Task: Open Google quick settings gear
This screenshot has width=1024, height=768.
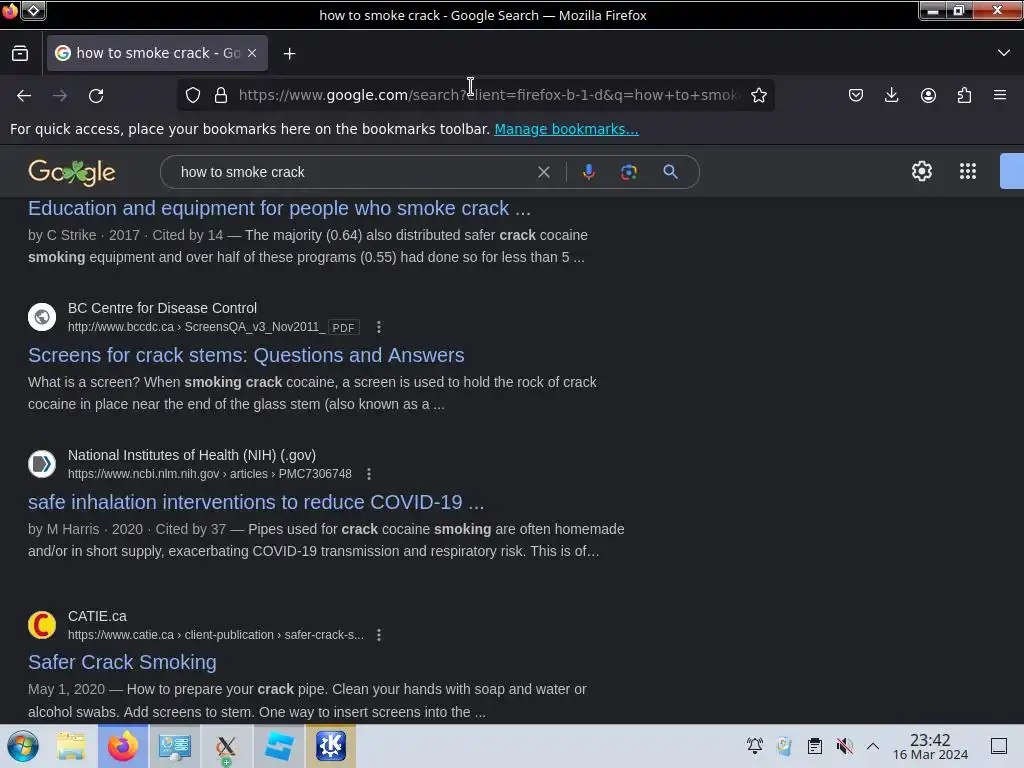Action: point(921,171)
